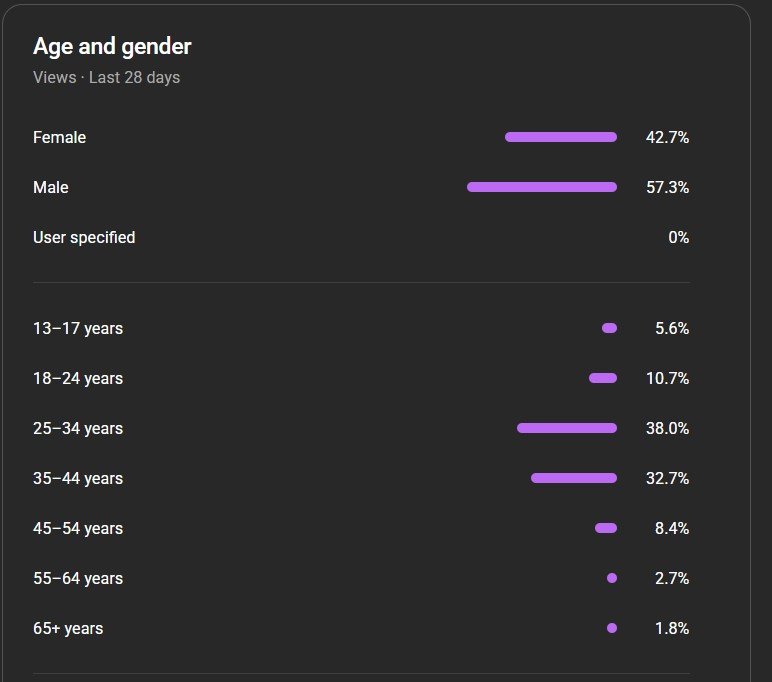Click the 57.3% value for Male

pyautogui.click(x=667, y=188)
